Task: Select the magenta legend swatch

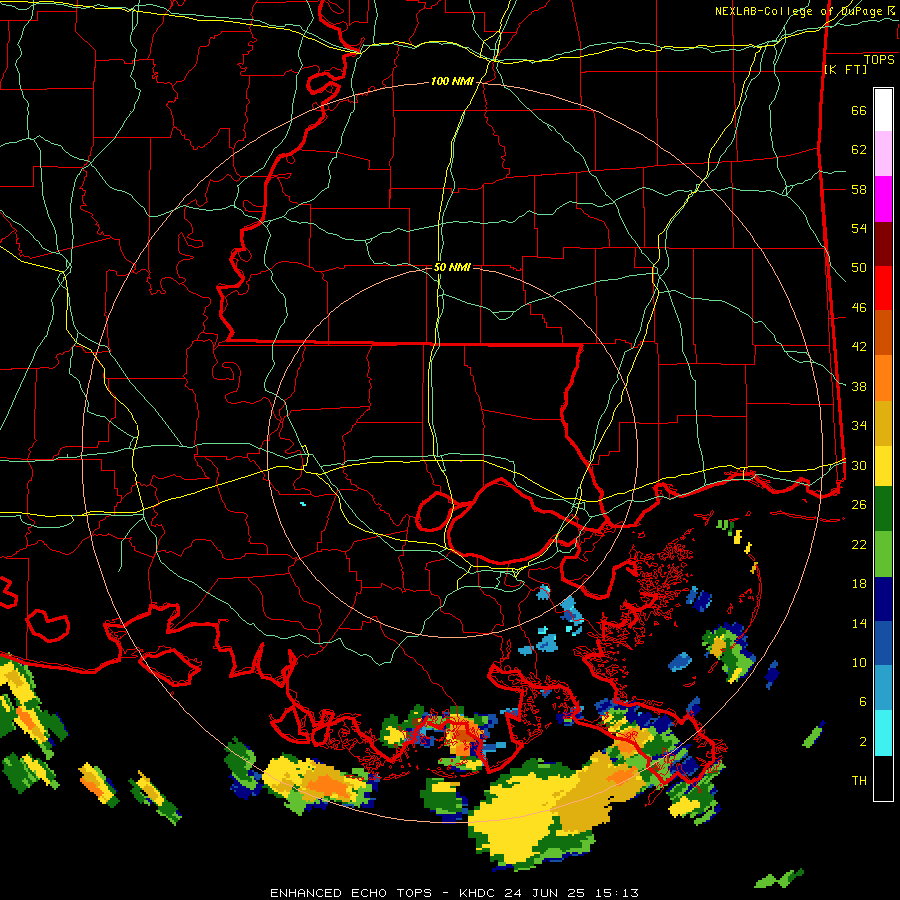Action: click(883, 199)
